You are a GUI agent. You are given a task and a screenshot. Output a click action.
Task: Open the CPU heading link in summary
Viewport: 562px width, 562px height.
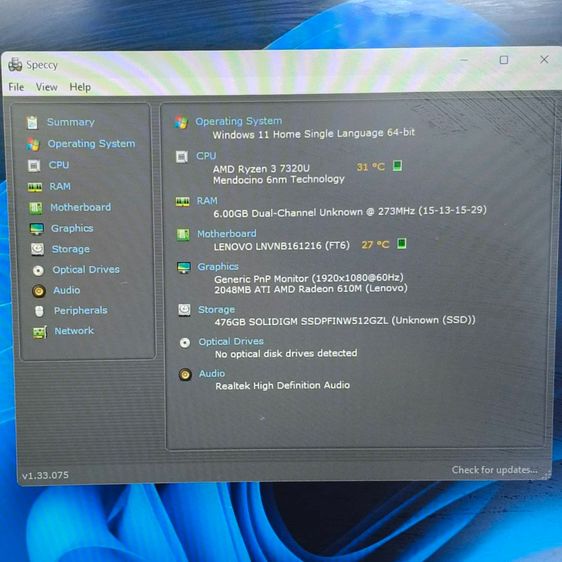[206, 156]
